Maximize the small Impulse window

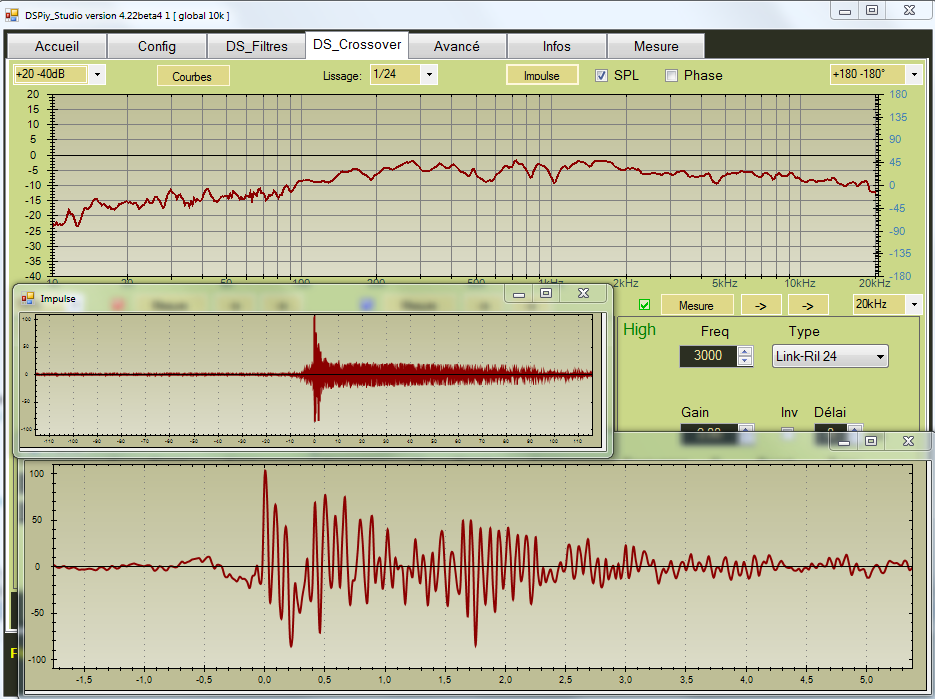[x=546, y=293]
